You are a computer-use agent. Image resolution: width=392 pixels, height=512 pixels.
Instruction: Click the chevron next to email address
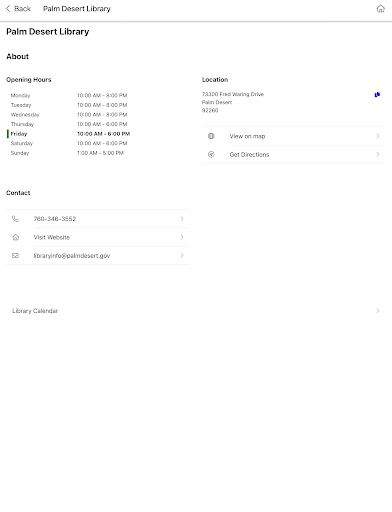[182, 256]
